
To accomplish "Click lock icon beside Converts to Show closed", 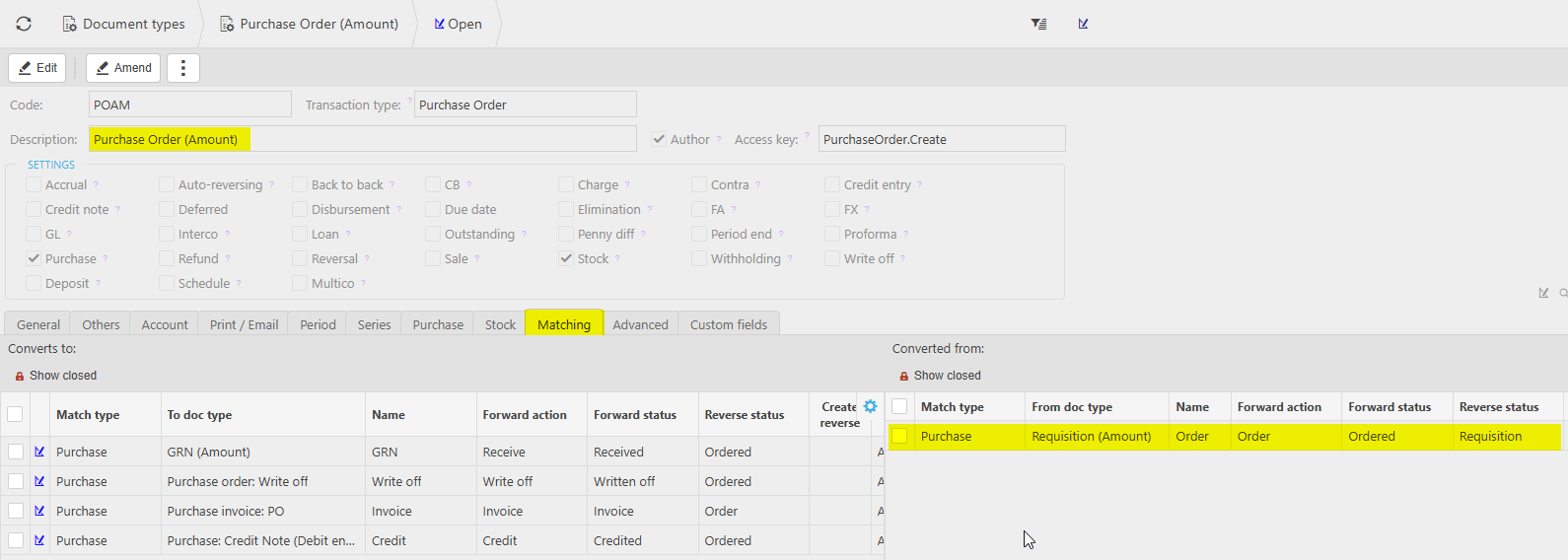I will 20,376.
